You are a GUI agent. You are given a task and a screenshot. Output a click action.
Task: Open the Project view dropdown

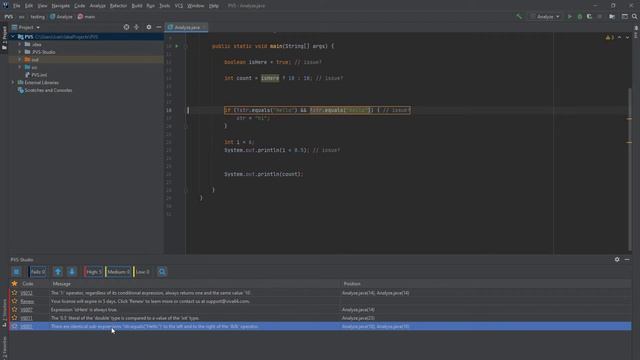pyautogui.click(x=26, y=27)
